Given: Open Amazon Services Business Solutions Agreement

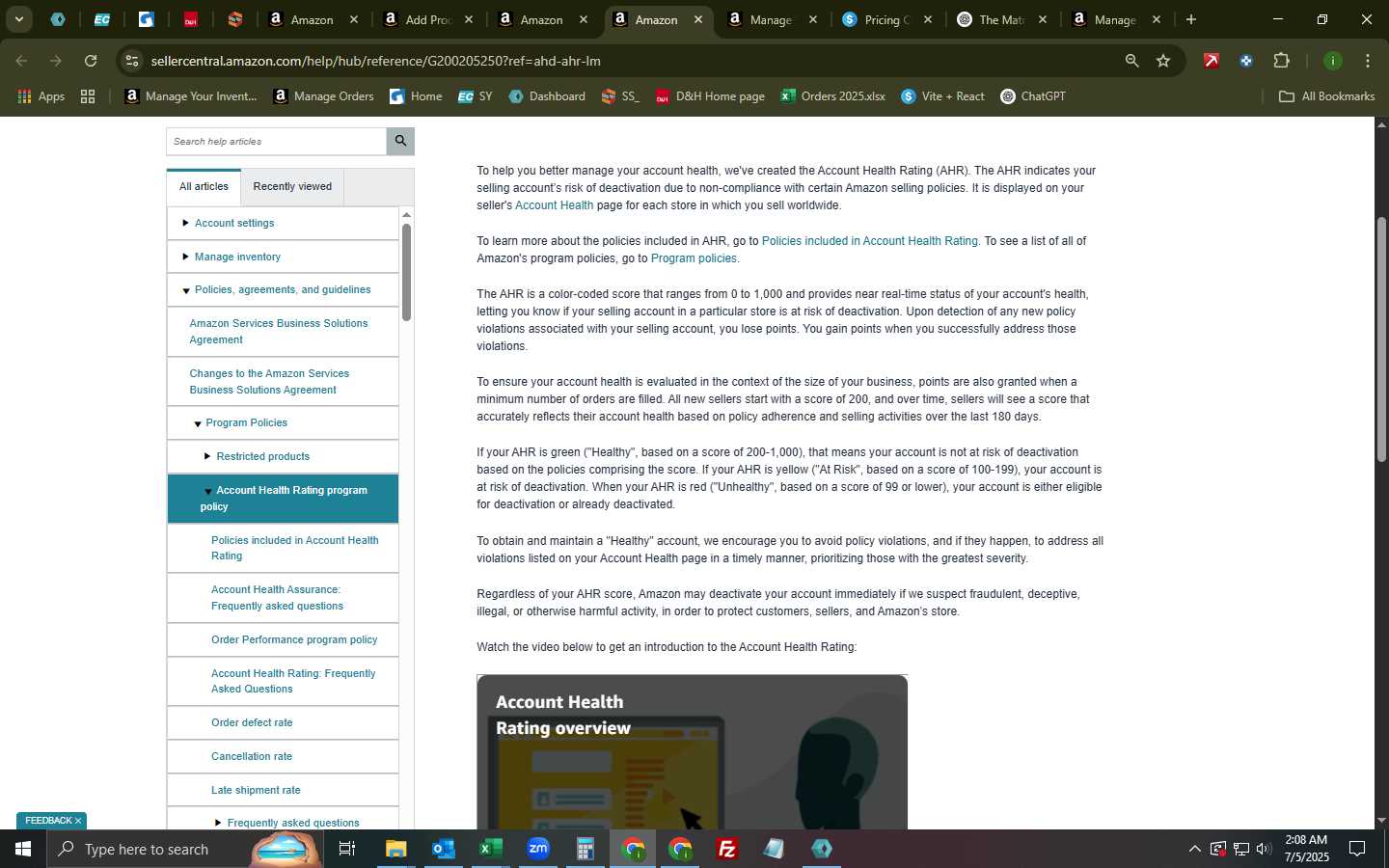Looking at the screenshot, I should (278, 332).
